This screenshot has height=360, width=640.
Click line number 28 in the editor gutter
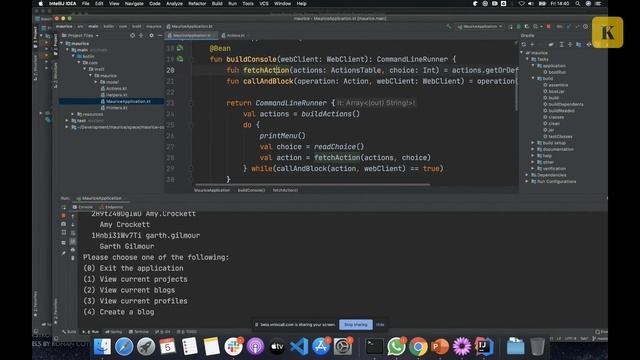pos(170,158)
